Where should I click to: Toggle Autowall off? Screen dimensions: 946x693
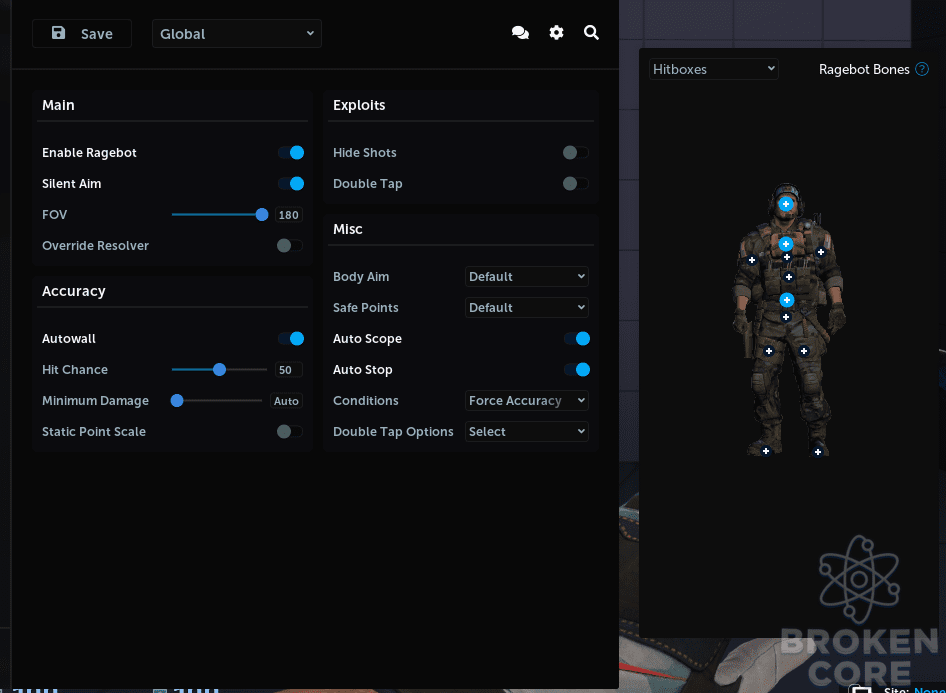tap(291, 338)
